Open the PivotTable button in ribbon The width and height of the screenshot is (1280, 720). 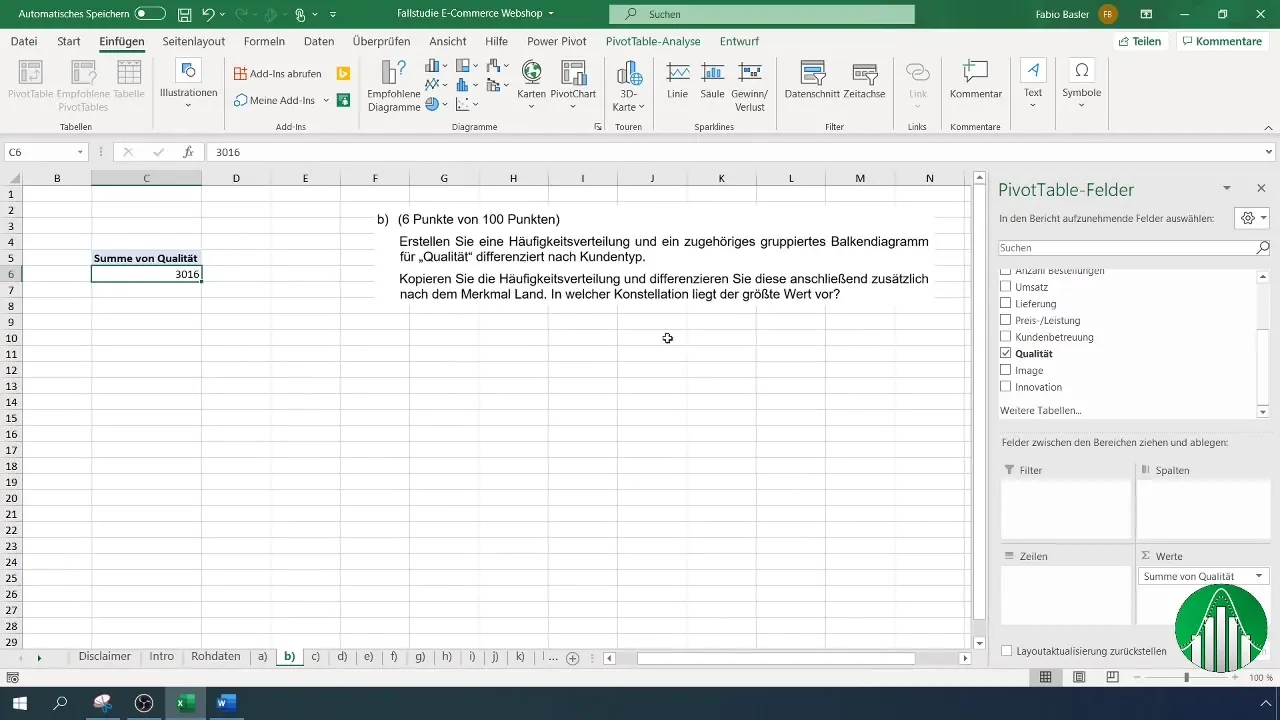pyautogui.click(x=31, y=84)
